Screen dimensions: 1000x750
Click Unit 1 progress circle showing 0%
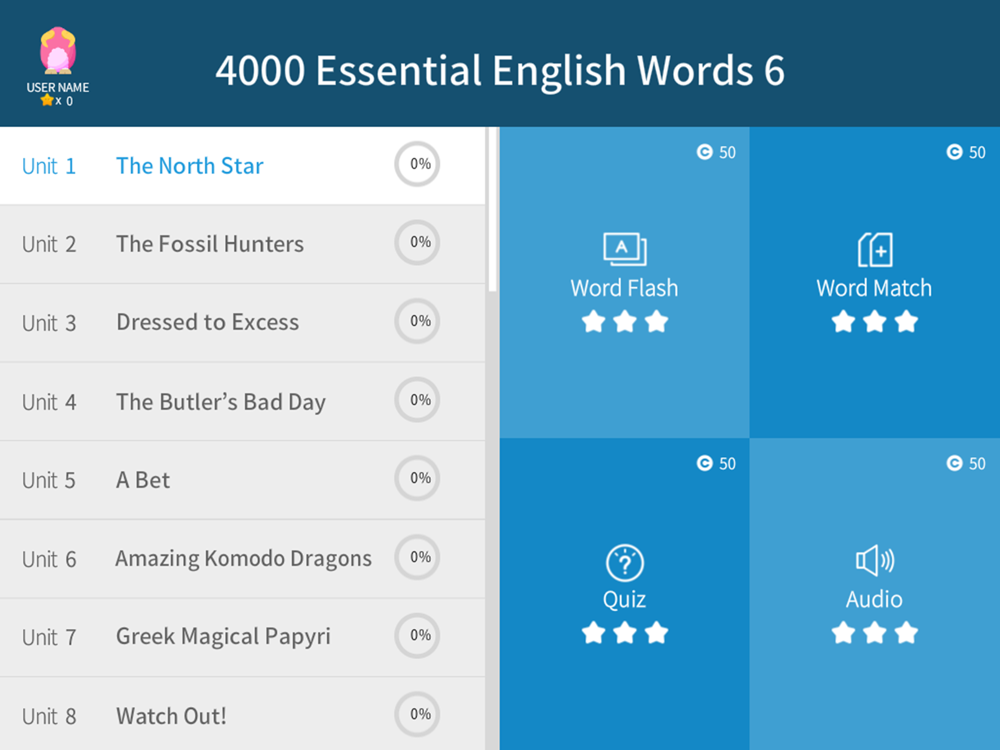(x=417, y=164)
